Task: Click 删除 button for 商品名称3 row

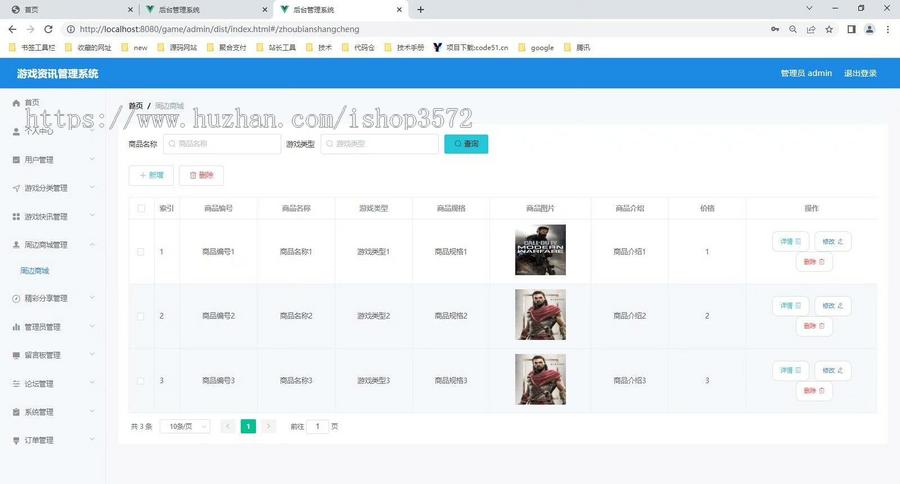Action: pos(814,391)
